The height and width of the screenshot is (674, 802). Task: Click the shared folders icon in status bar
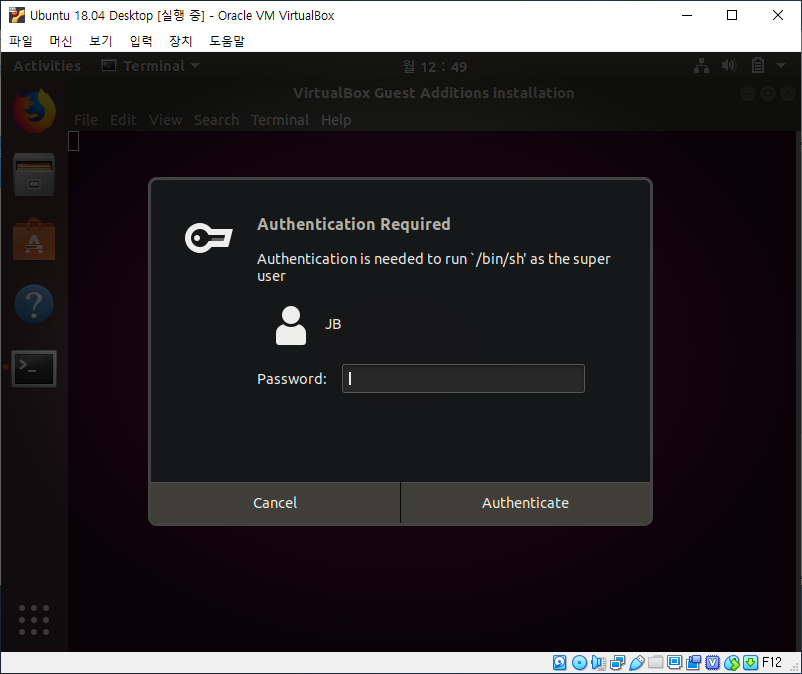(x=655, y=663)
